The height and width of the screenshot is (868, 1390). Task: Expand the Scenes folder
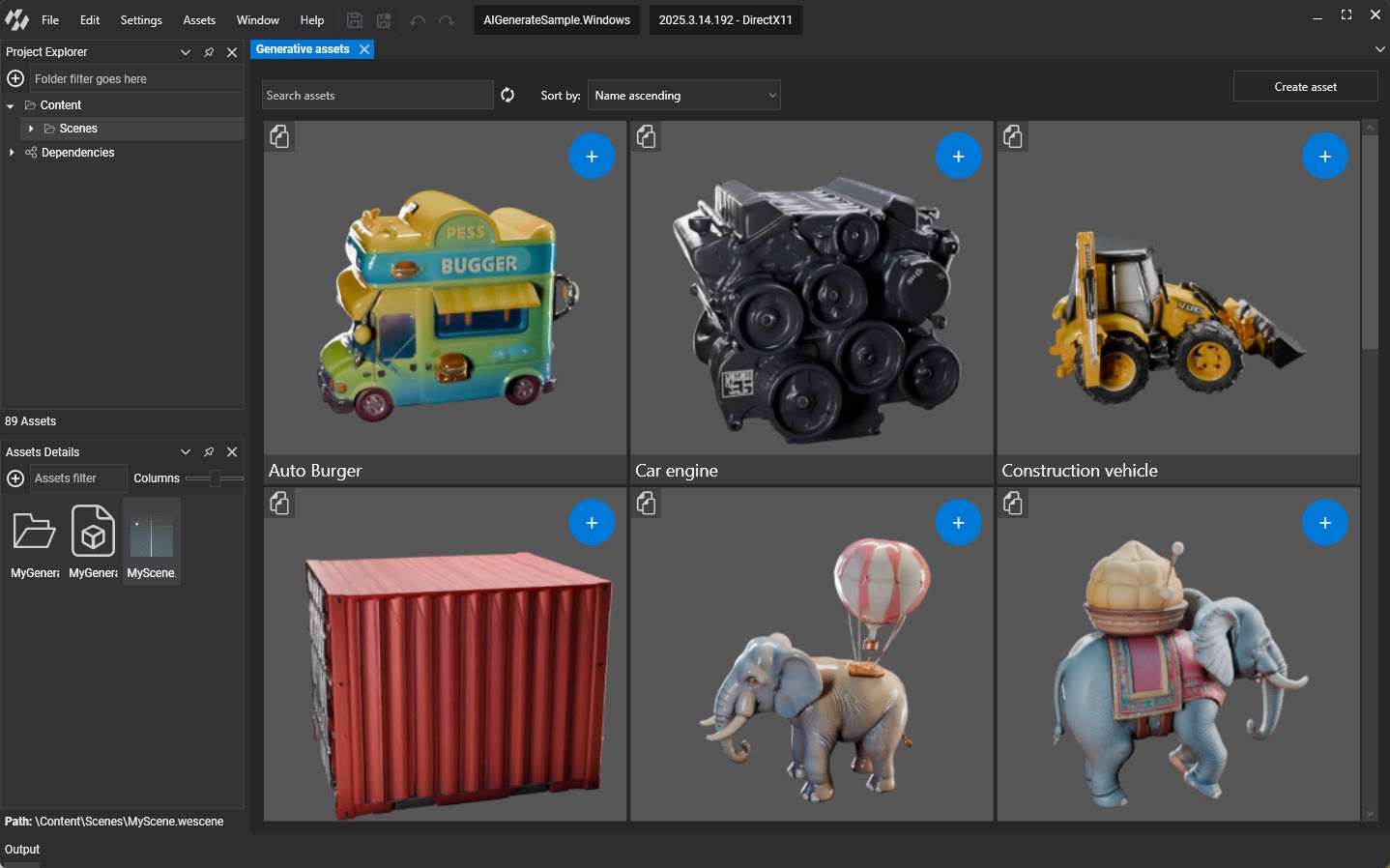tap(31, 129)
